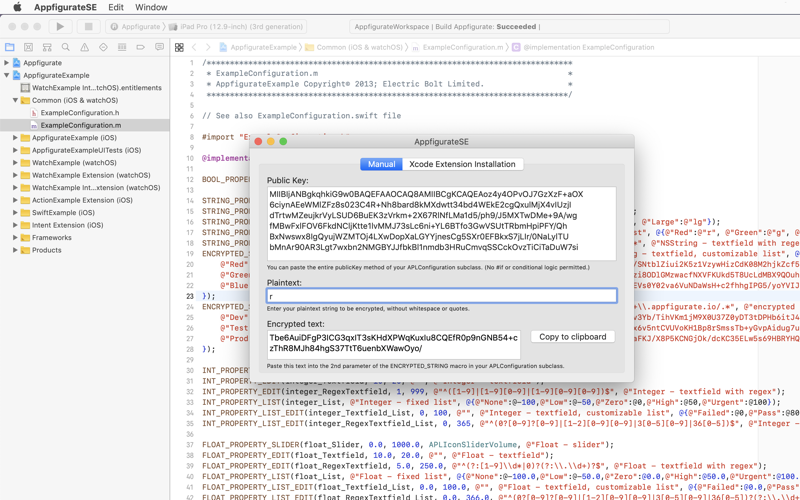Expand WatchExample (watchOS) folder
Image resolution: width=800 pixels, height=500 pixels.
pos(15,163)
